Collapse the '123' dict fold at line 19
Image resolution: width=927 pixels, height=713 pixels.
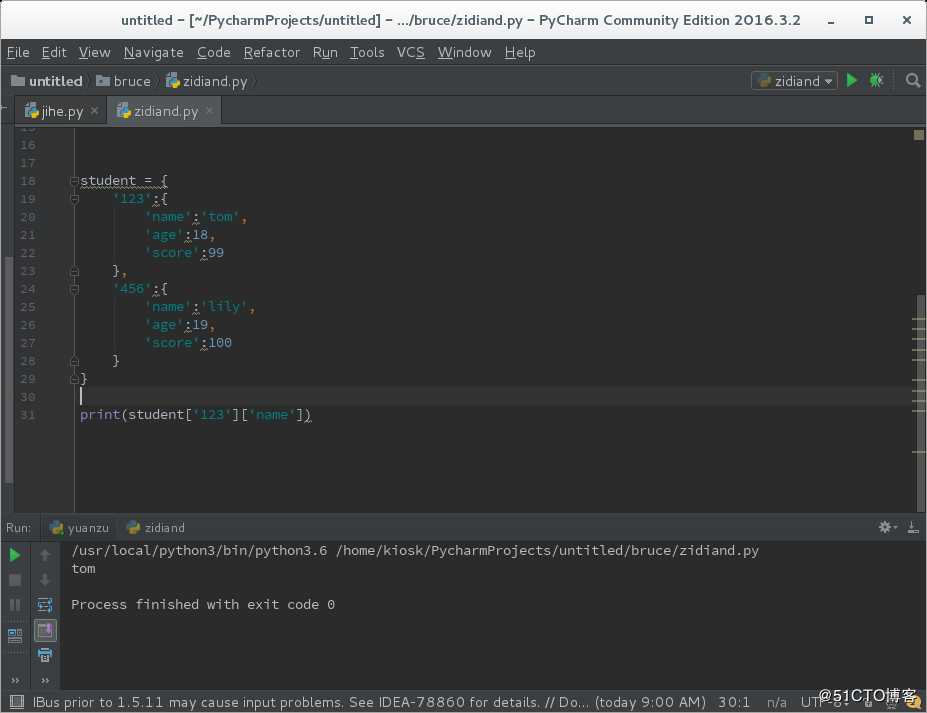pos(74,199)
